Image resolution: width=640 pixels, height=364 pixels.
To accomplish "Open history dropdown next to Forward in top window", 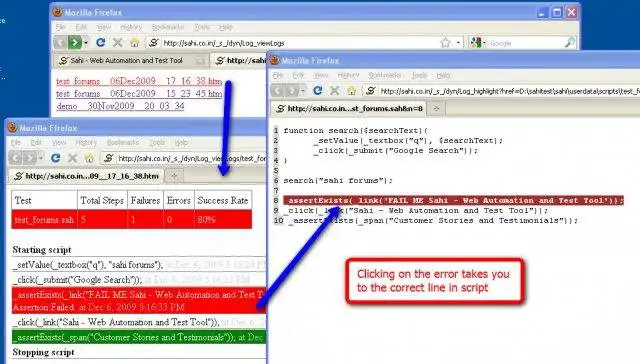I will [x=86, y=42].
